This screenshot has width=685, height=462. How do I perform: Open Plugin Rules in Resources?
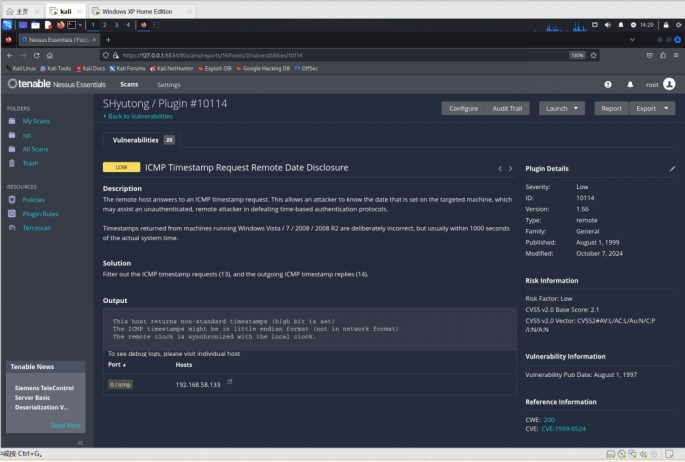point(40,214)
